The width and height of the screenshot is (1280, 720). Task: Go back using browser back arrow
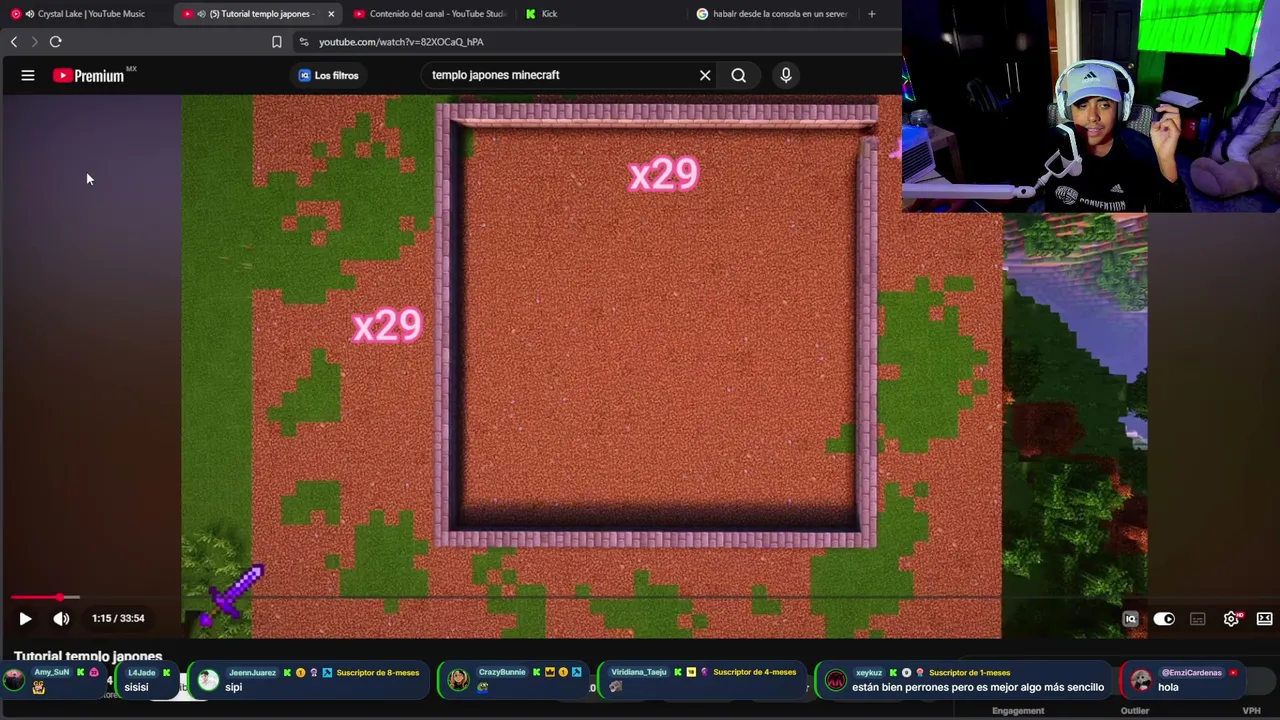coord(14,42)
